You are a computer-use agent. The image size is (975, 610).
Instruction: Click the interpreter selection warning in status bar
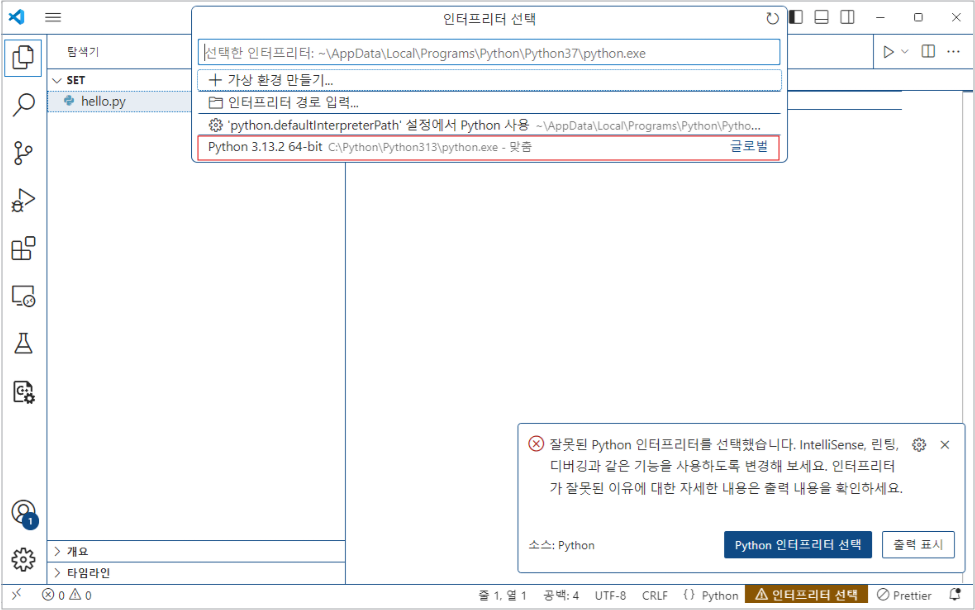click(806, 595)
